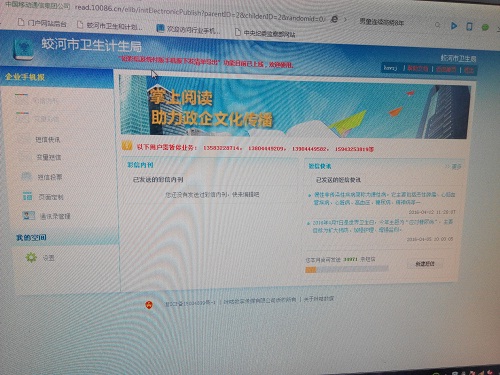Click the IE compatibility mode icon in address bar

(x=334, y=19)
